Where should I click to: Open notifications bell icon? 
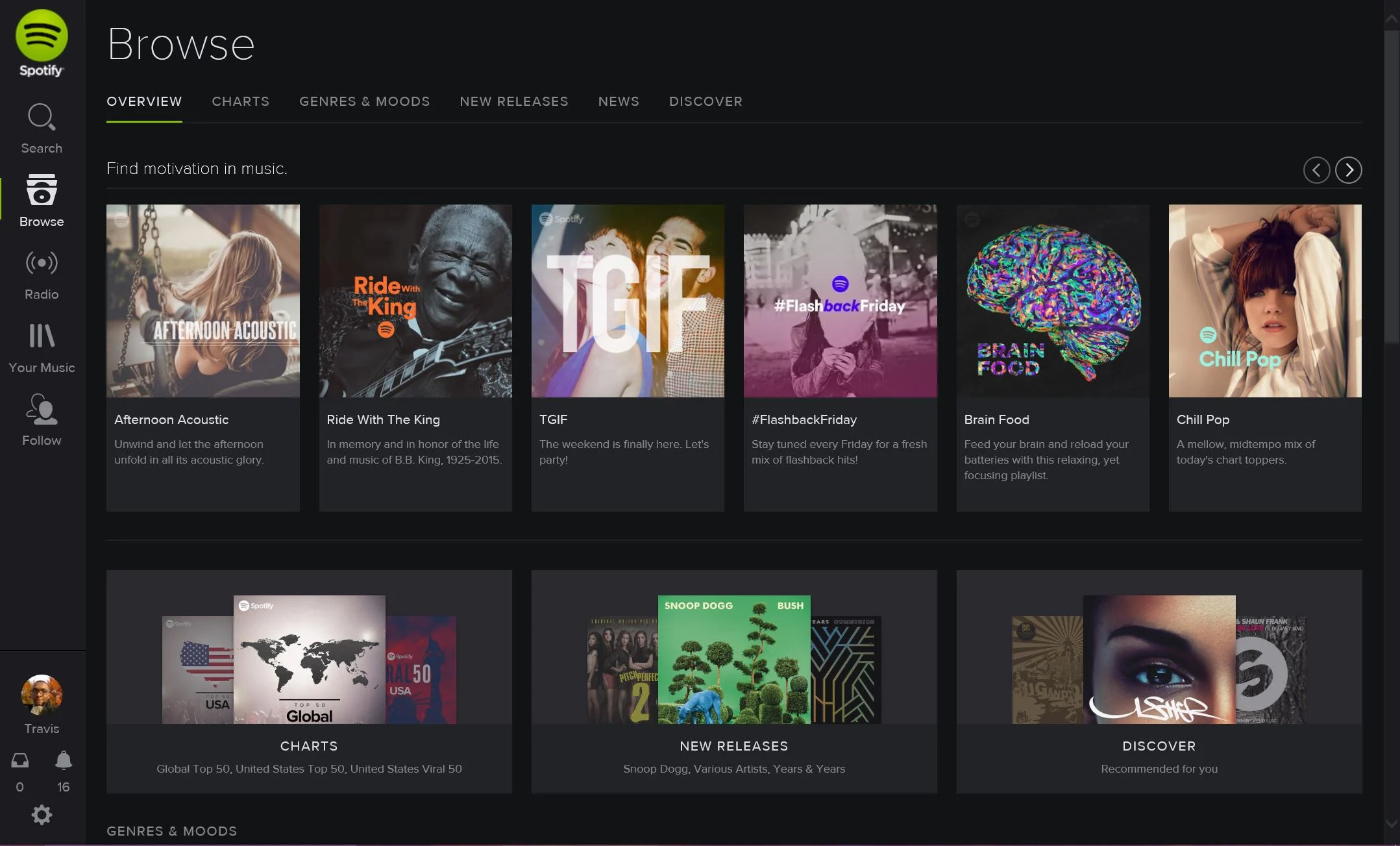(x=63, y=760)
